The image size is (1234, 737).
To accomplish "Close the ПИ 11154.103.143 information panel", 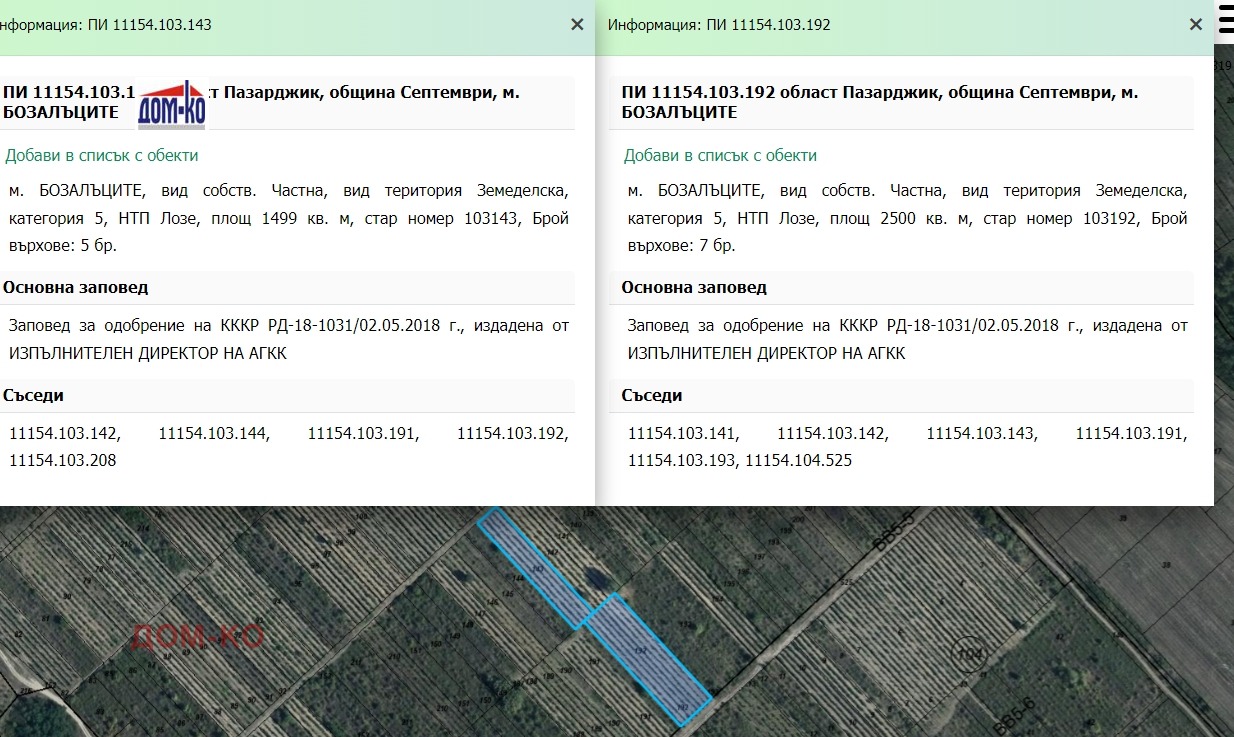I will [x=577, y=25].
